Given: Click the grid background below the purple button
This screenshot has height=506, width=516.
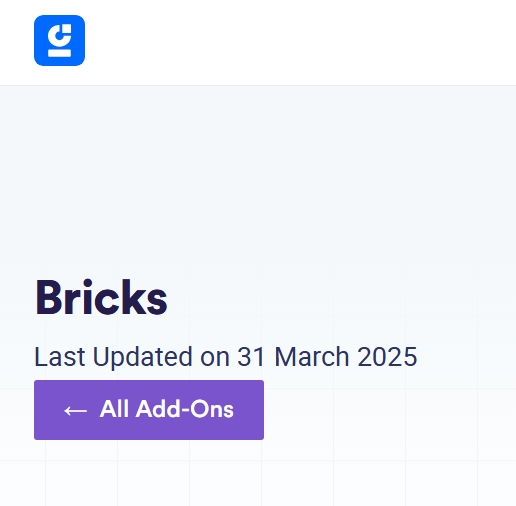Looking at the screenshot, I should click(258, 473).
